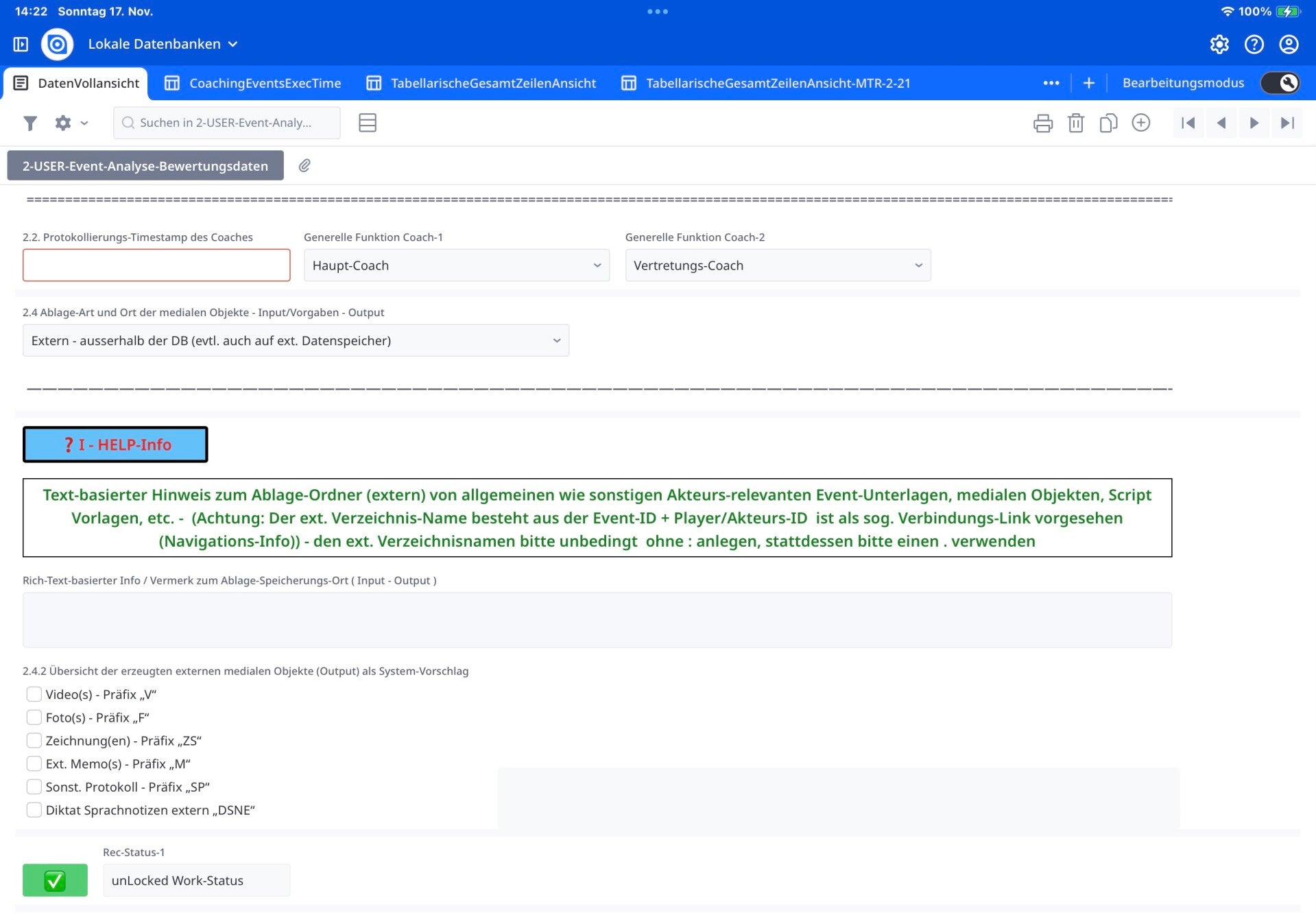
Task: Open the attachment paperclip icon
Action: click(x=304, y=165)
